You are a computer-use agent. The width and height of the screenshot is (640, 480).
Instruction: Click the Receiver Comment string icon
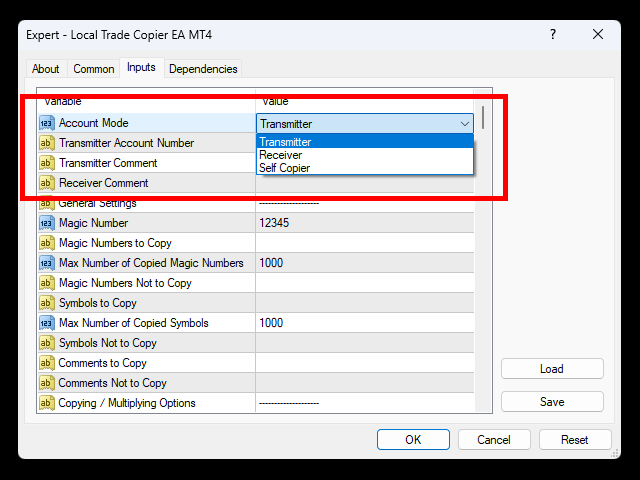pyautogui.click(x=47, y=183)
